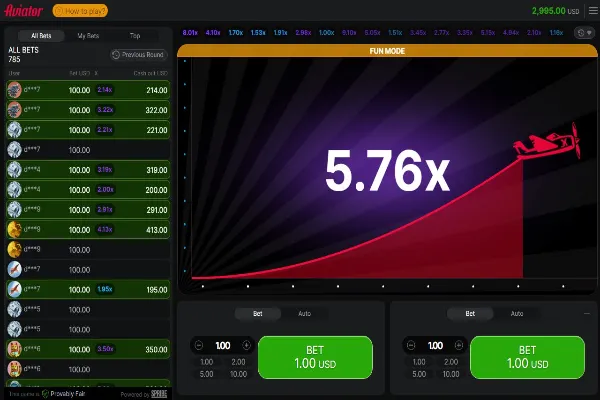600x400 pixels.
Task: Select Bet mode in right bet panel
Action: point(470,313)
